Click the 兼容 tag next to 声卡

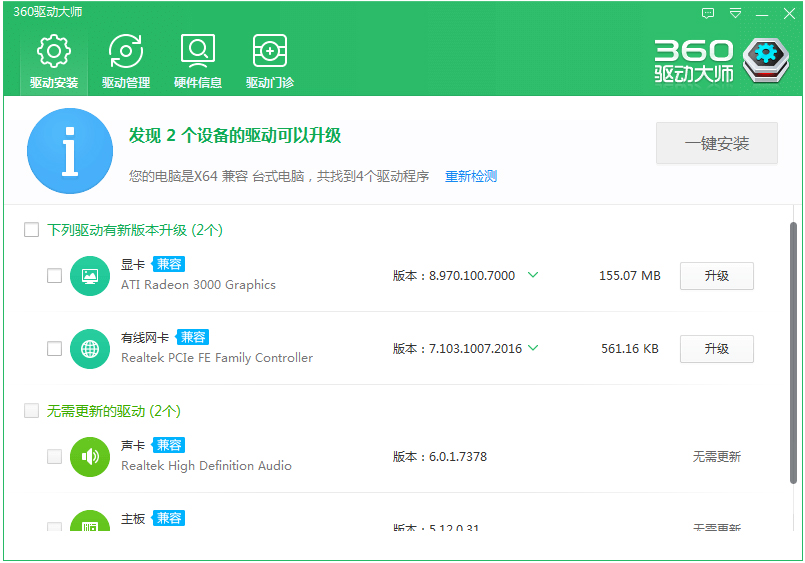click(x=169, y=444)
